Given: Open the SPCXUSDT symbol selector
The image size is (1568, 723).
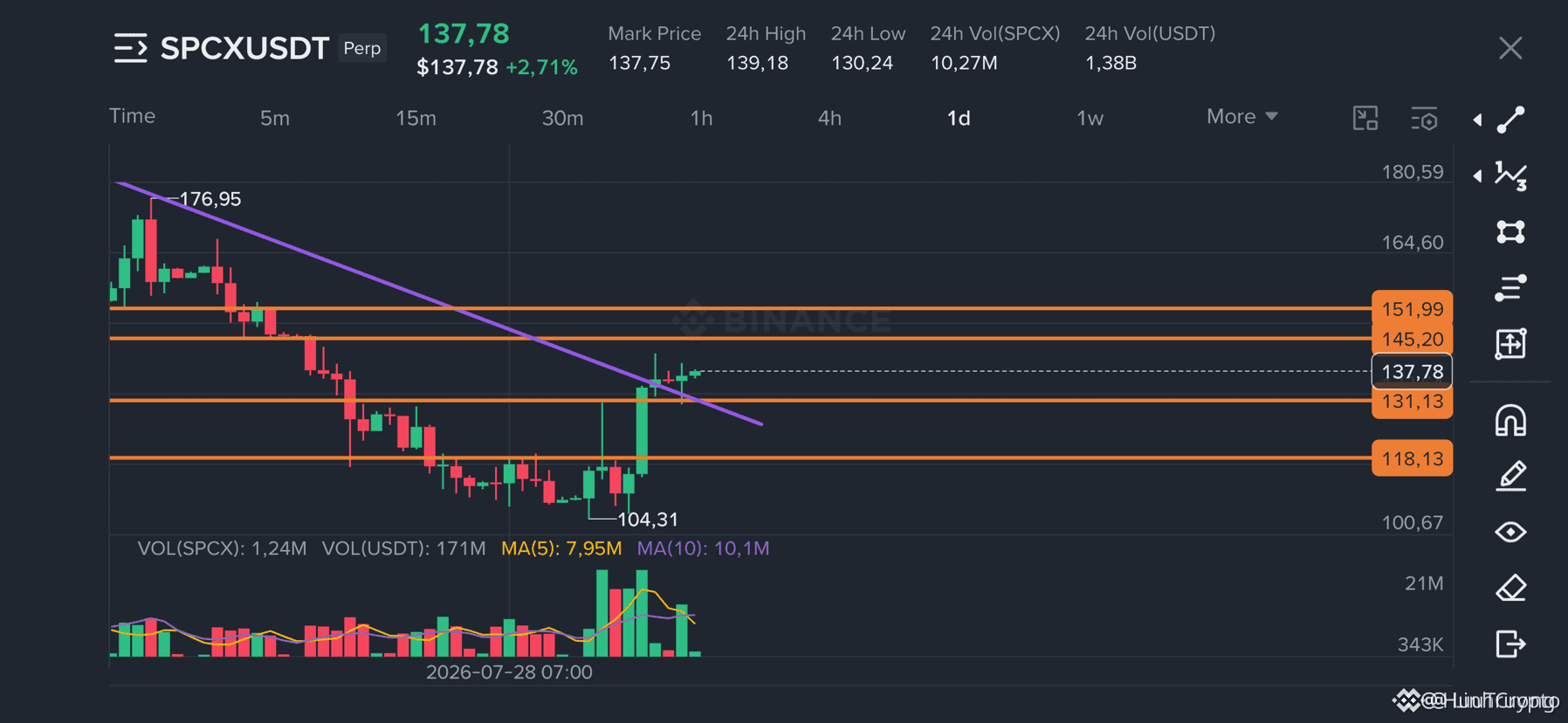Looking at the screenshot, I should pyautogui.click(x=244, y=48).
